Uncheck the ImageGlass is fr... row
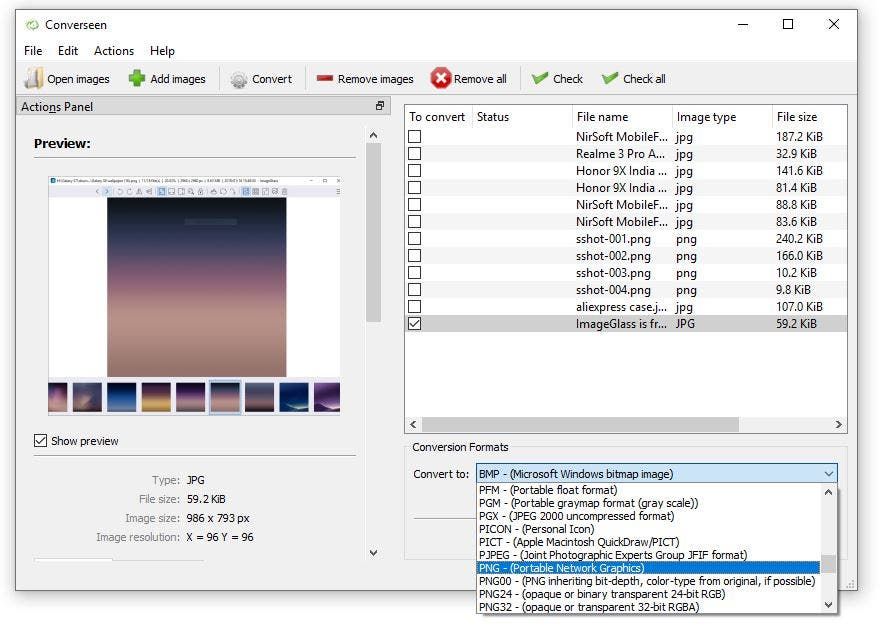The image size is (882, 641). coord(415,324)
